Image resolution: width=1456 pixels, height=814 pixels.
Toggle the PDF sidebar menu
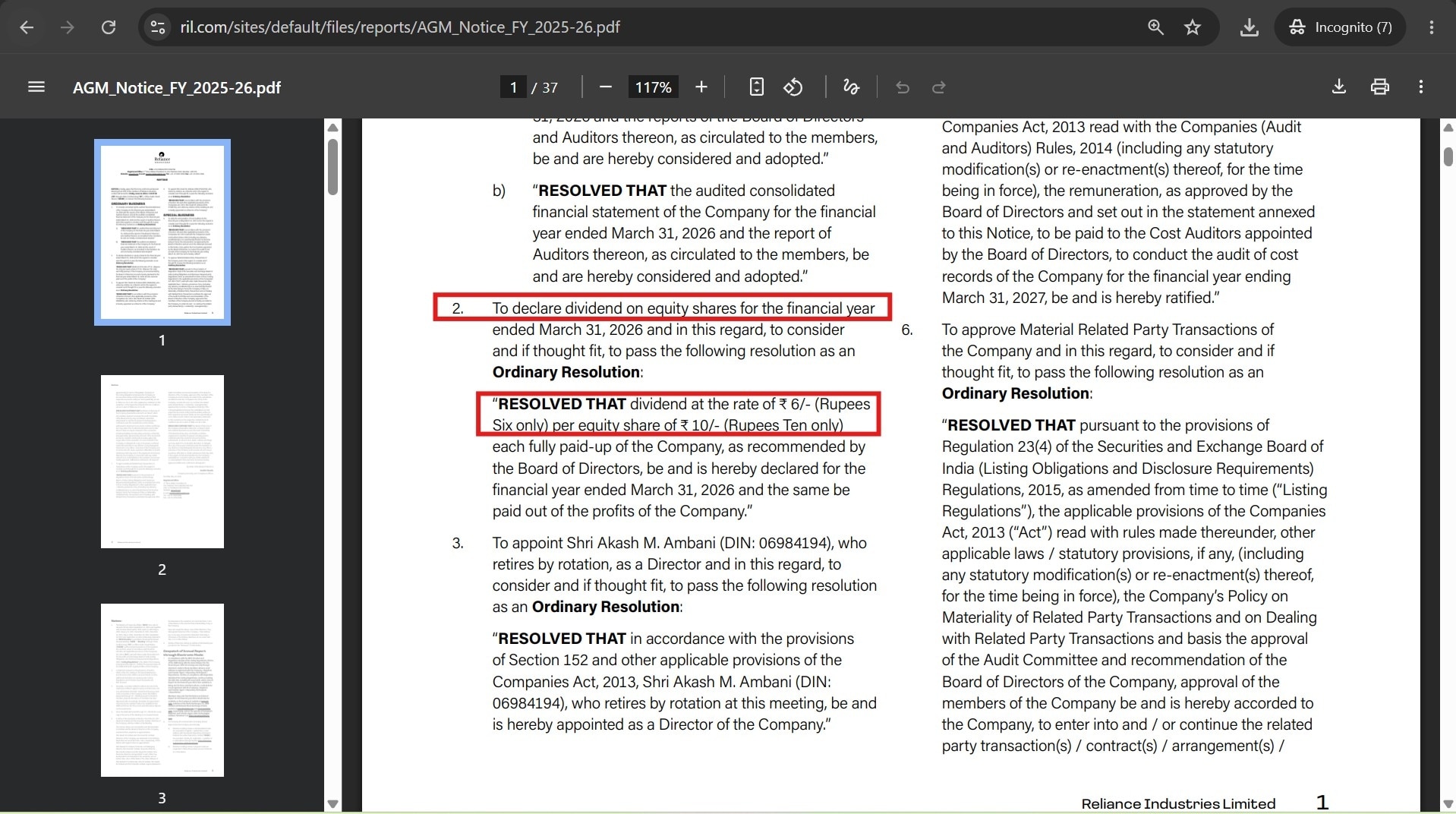(x=36, y=87)
